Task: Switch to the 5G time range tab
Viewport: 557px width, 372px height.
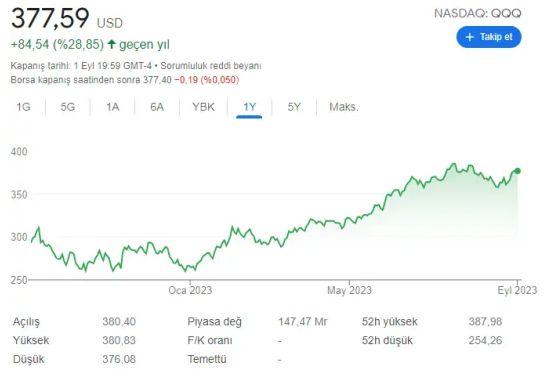Action: [67, 107]
